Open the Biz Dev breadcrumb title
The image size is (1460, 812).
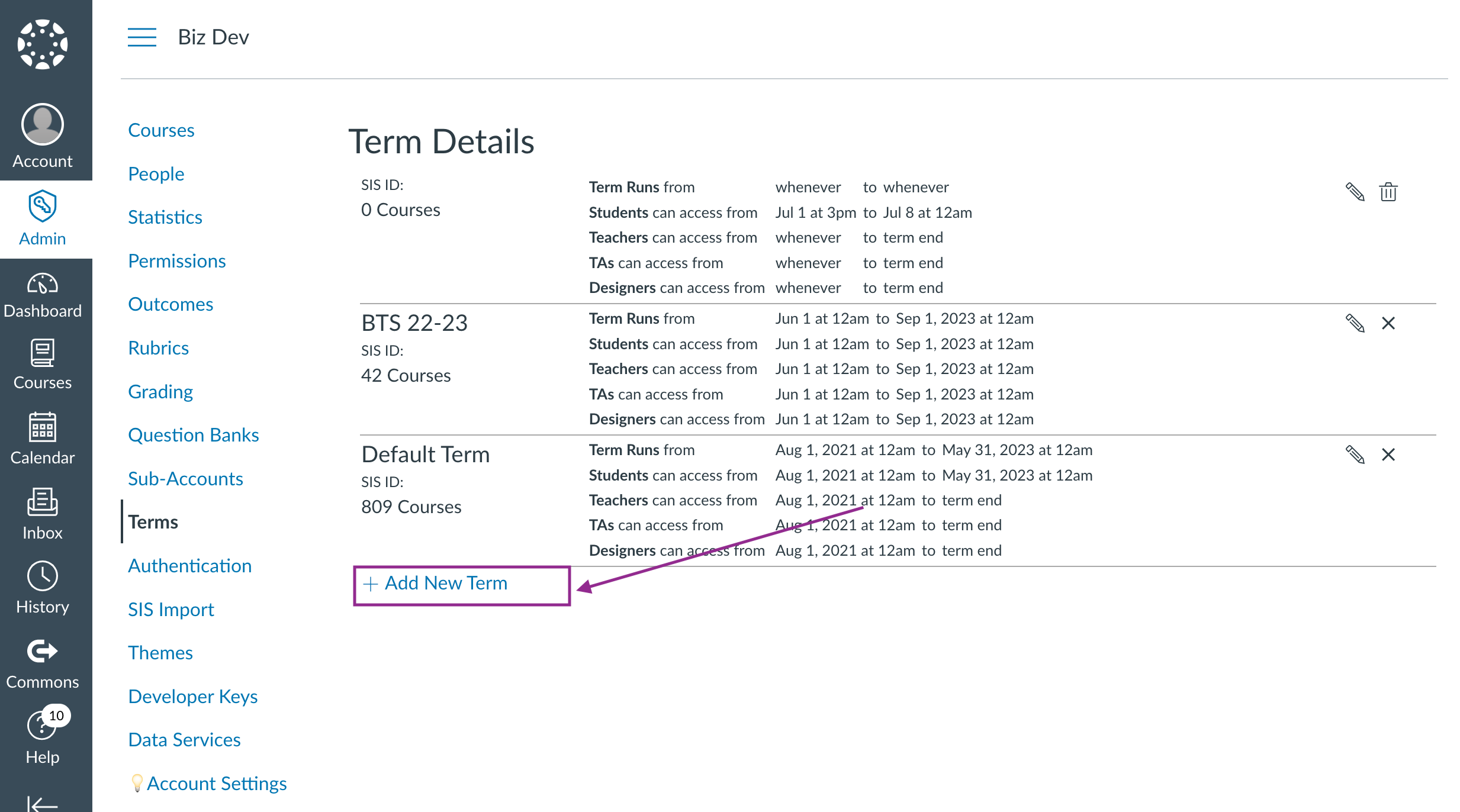pos(213,37)
